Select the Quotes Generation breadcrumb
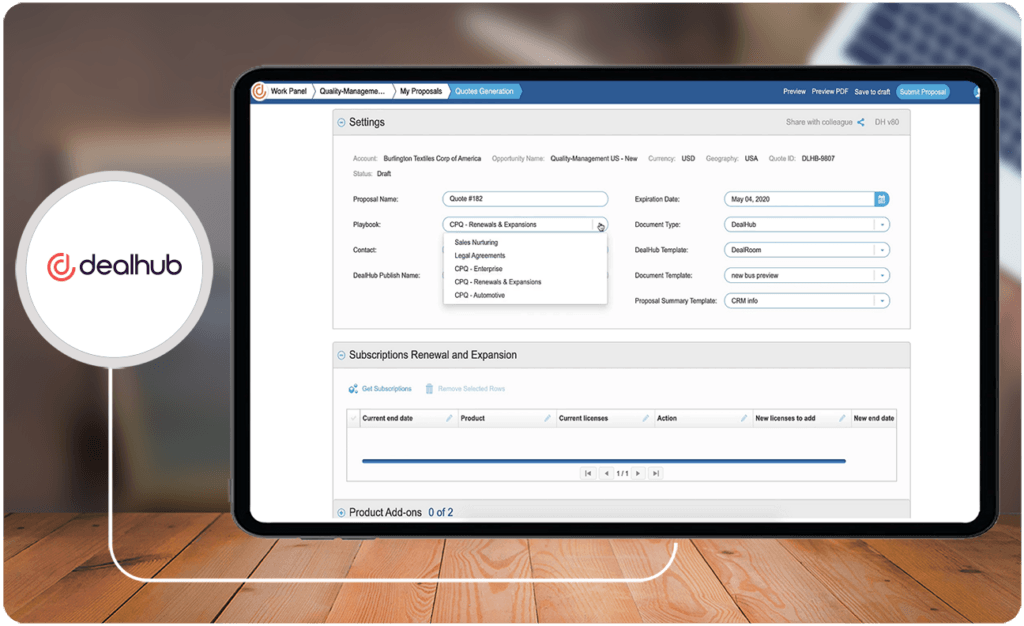 [x=484, y=91]
